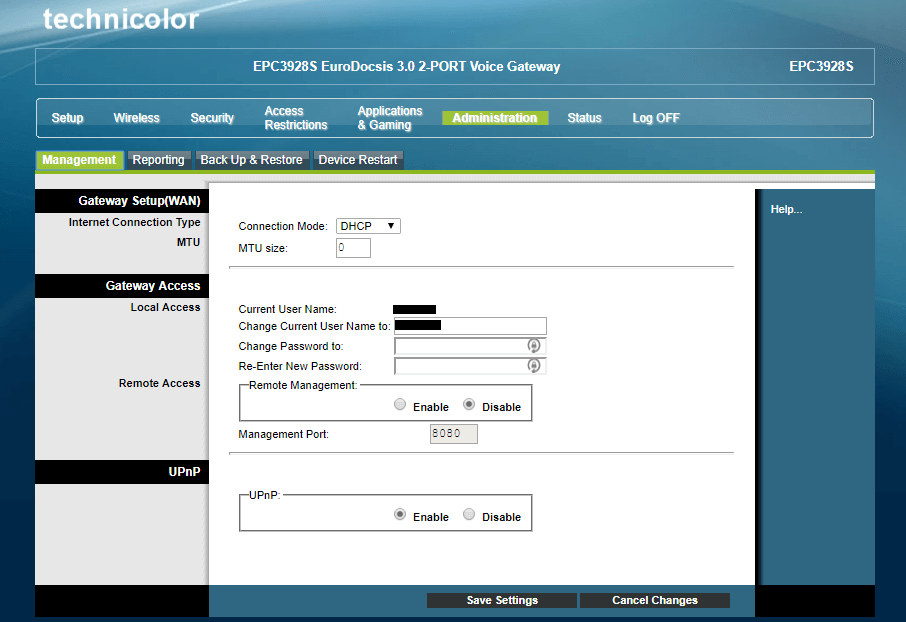
Task: Click the Change Current User Name field
Action: point(470,326)
